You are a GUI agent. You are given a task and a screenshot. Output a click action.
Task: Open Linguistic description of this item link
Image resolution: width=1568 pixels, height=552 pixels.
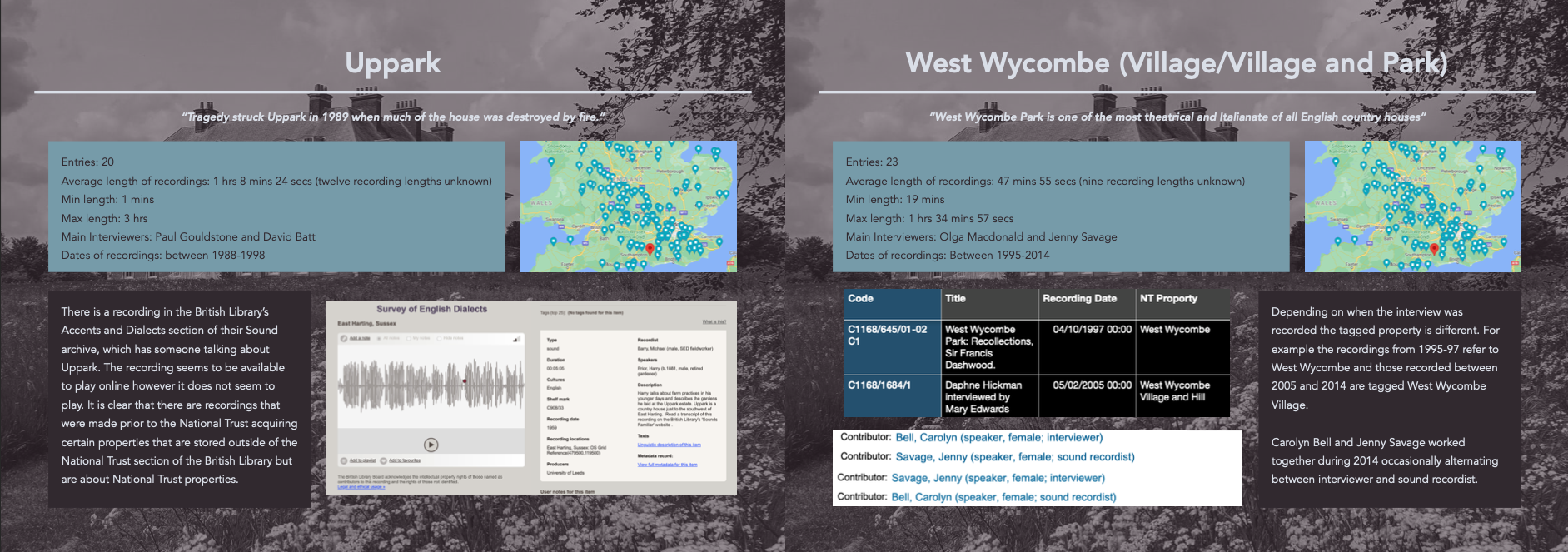(669, 445)
